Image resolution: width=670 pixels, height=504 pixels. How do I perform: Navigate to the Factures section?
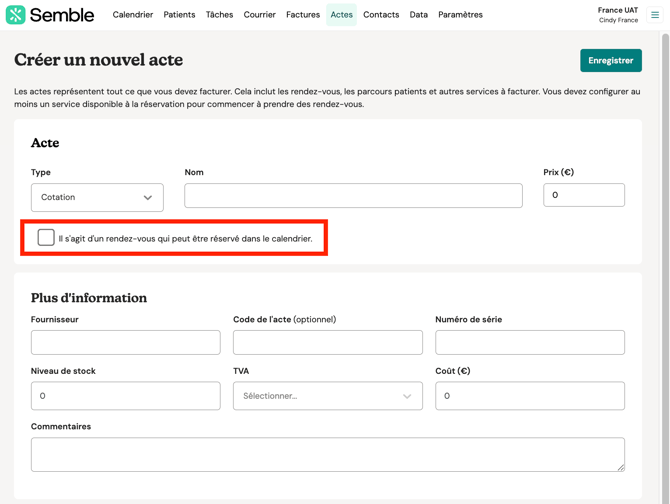pyautogui.click(x=303, y=15)
